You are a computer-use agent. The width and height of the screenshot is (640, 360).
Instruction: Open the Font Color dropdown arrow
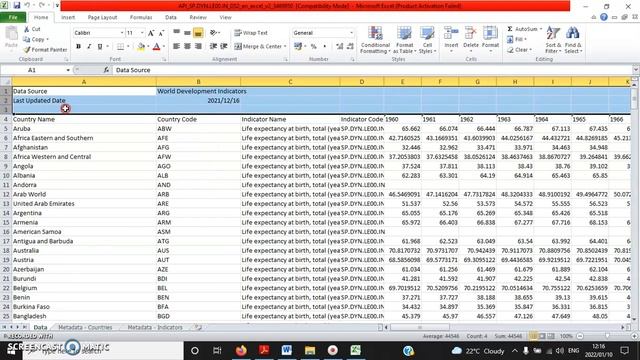(164, 47)
